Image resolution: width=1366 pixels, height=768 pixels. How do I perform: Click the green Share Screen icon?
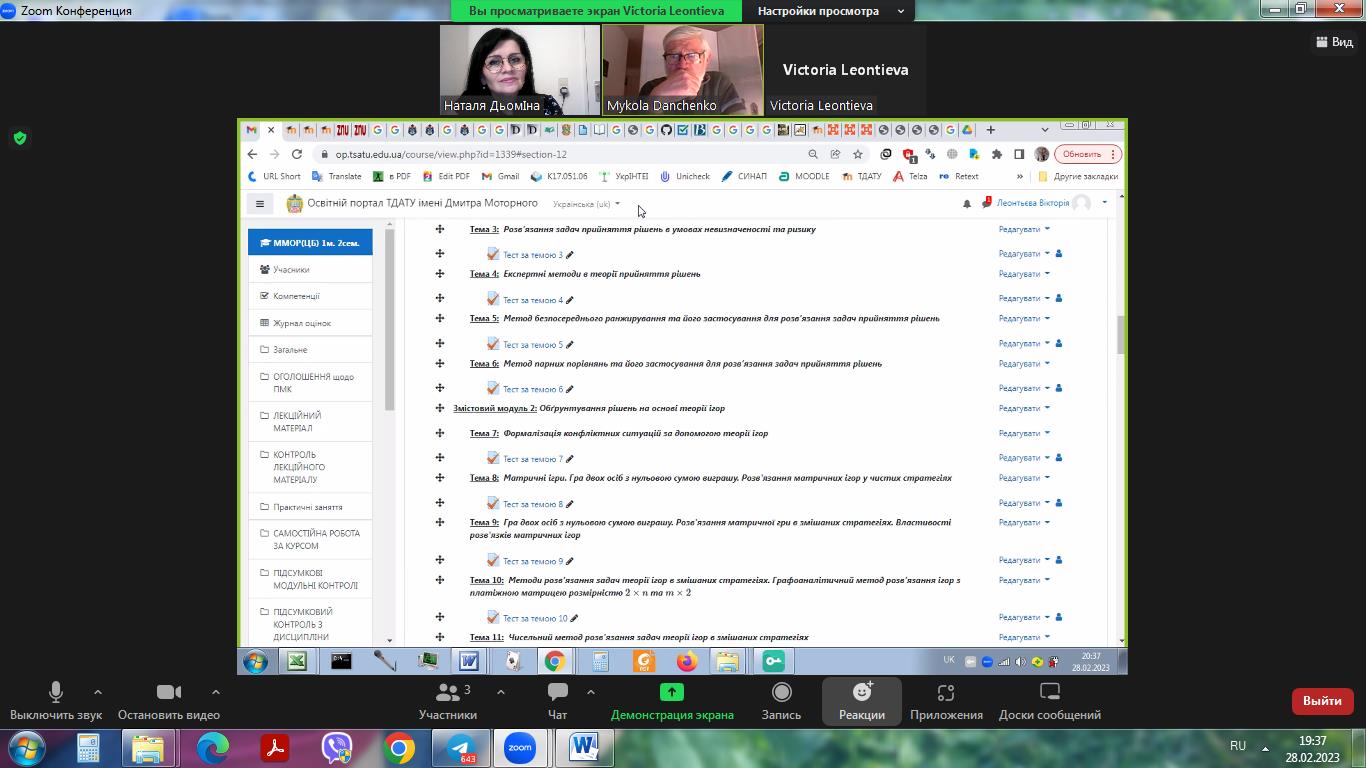tap(672, 692)
